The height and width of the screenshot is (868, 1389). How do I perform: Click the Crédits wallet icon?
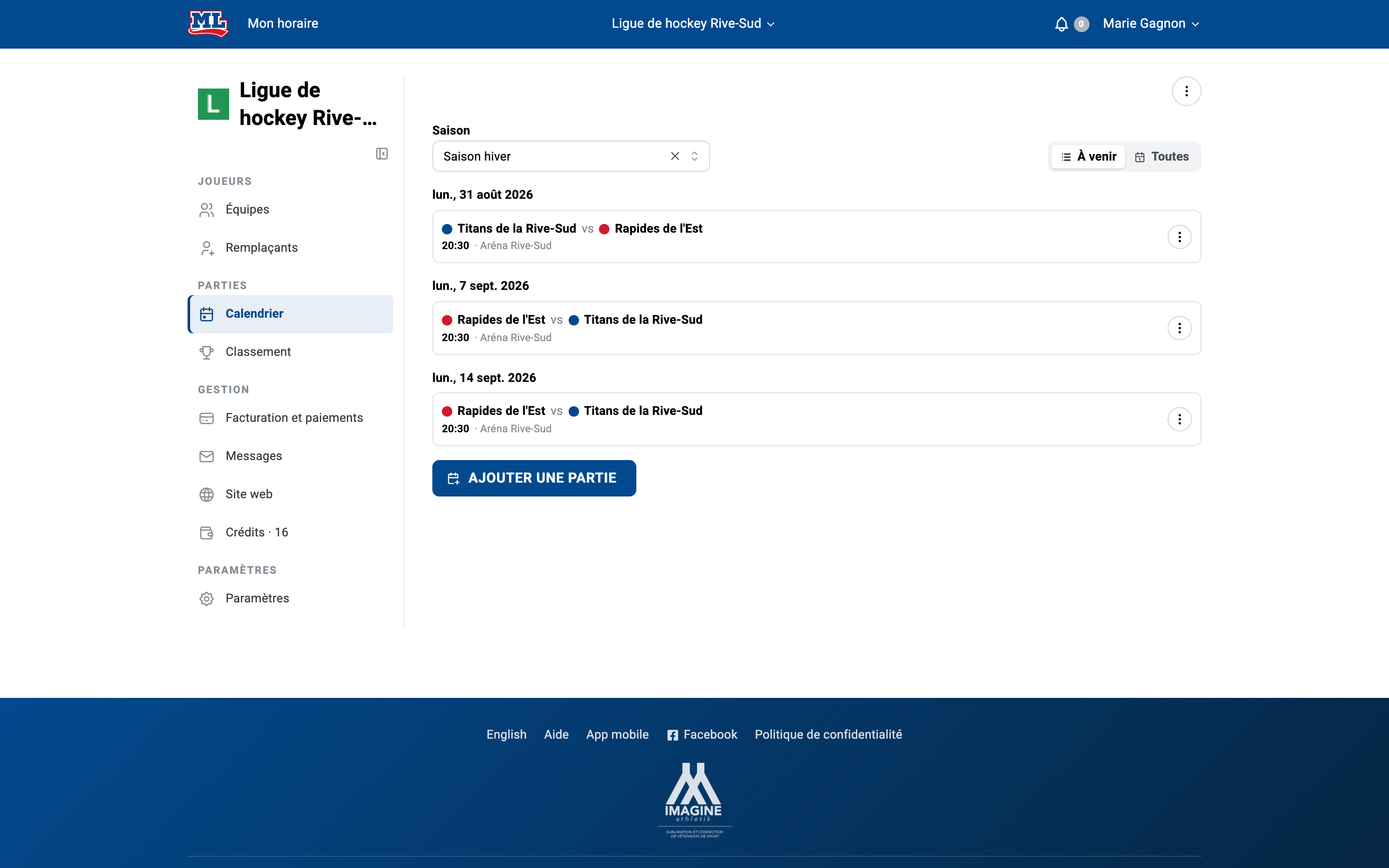(207, 533)
